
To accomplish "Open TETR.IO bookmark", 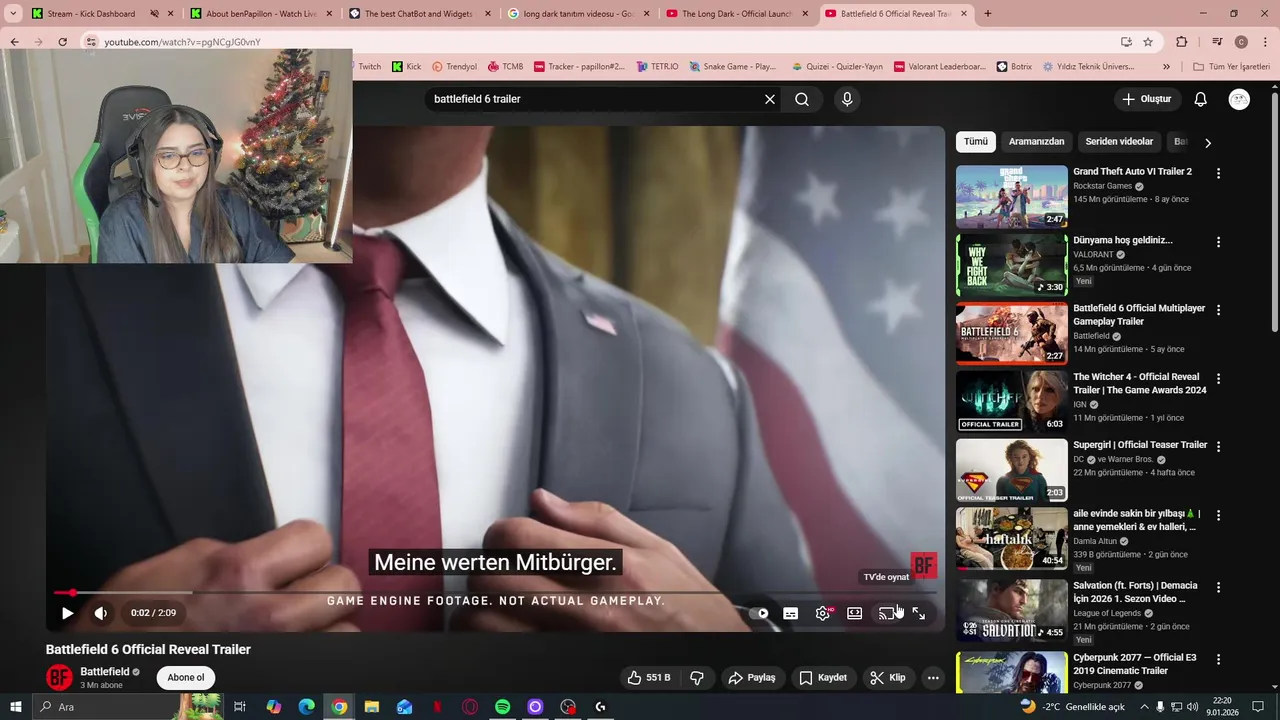I will pyautogui.click(x=657, y=67).
